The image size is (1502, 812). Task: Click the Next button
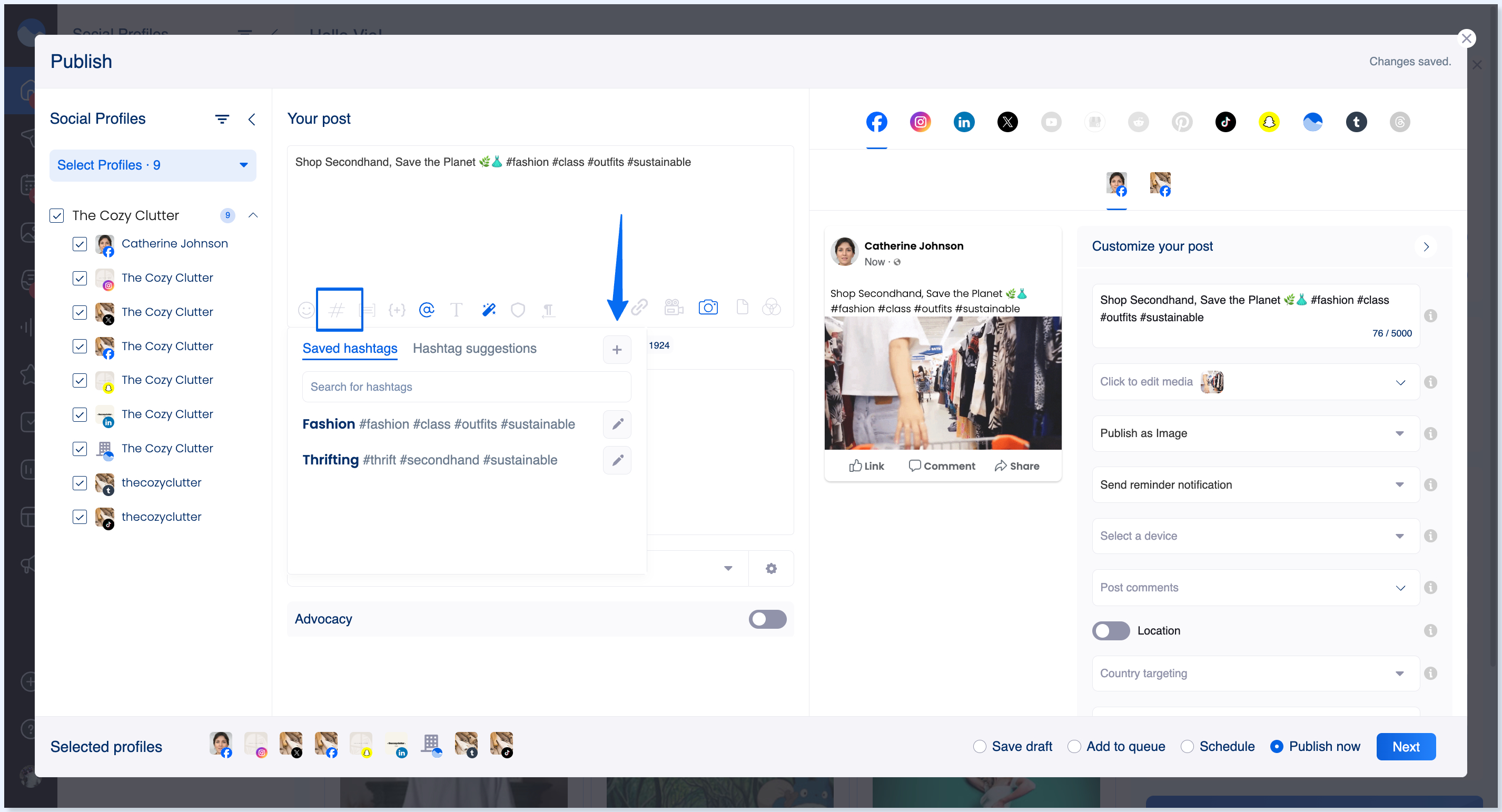pos(1406,747)
